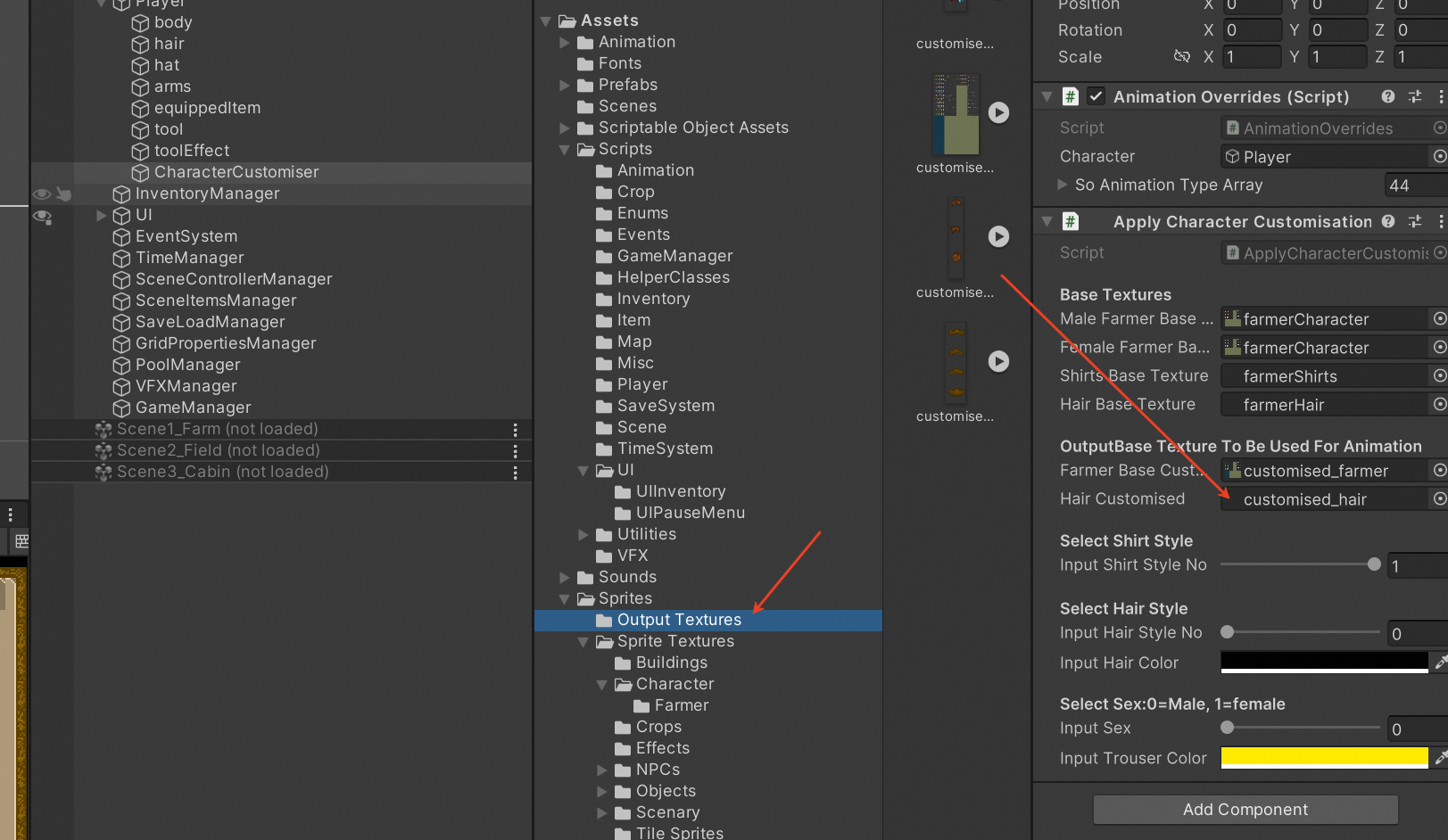
Task: Select the UIPauseMenu folder
Action: click(690, 513)
